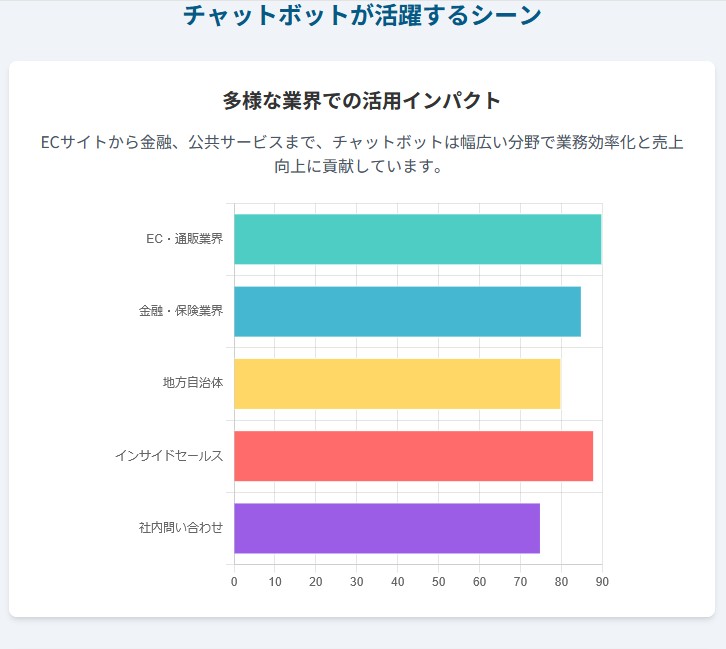Click the 10 tick on the x-axis

(275, 582)
